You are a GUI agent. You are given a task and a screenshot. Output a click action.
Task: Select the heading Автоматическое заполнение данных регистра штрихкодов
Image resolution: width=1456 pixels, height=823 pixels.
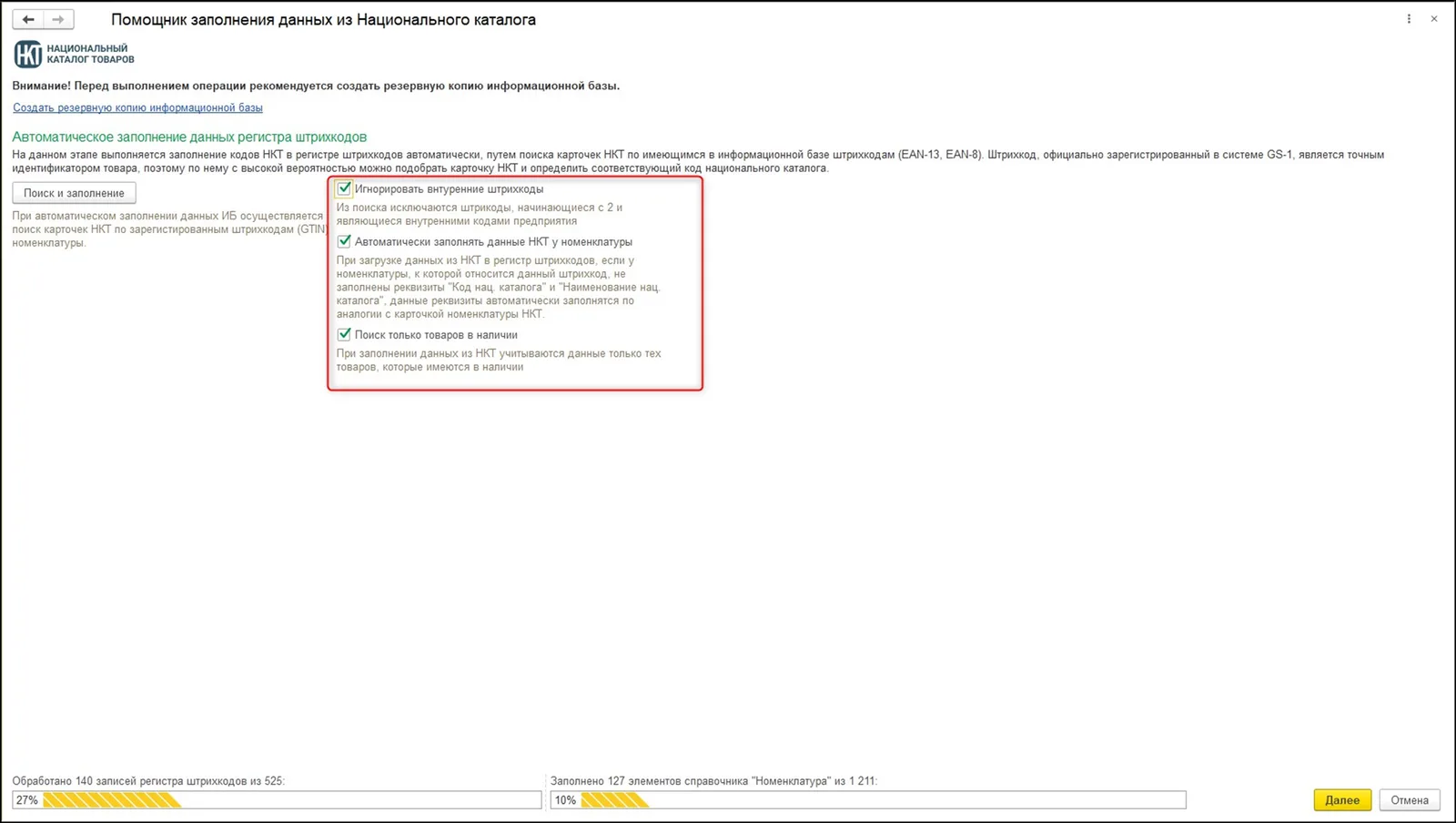[x=189, y=137]
